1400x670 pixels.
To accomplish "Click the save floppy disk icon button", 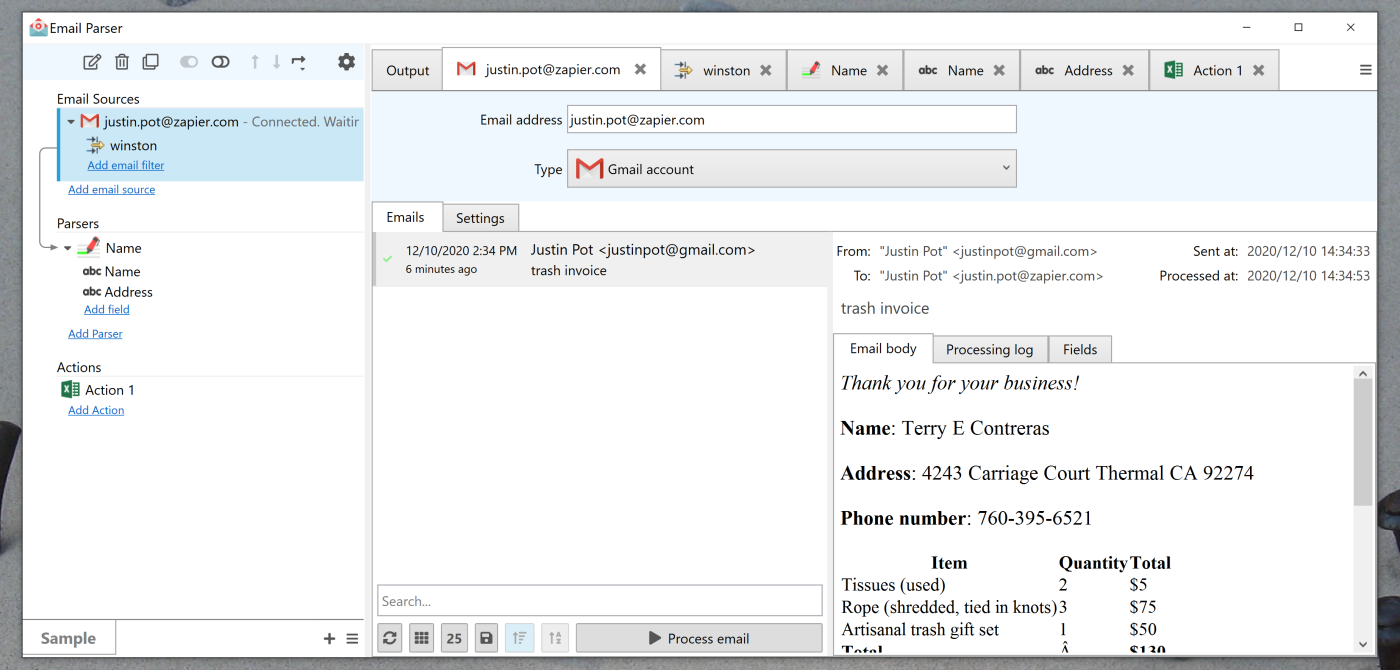I will 486,638.
